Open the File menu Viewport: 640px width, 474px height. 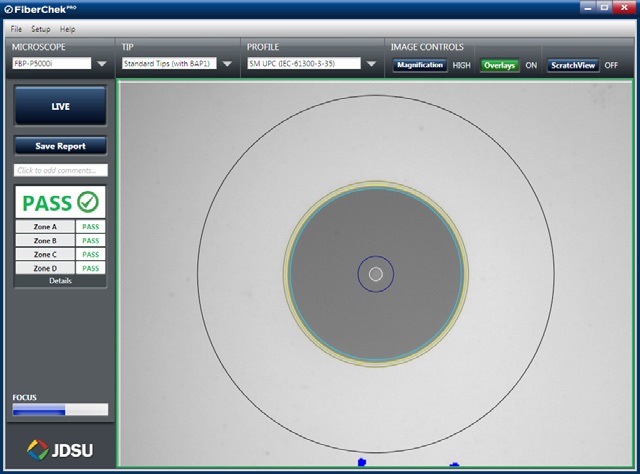click(x=16, y=29)
